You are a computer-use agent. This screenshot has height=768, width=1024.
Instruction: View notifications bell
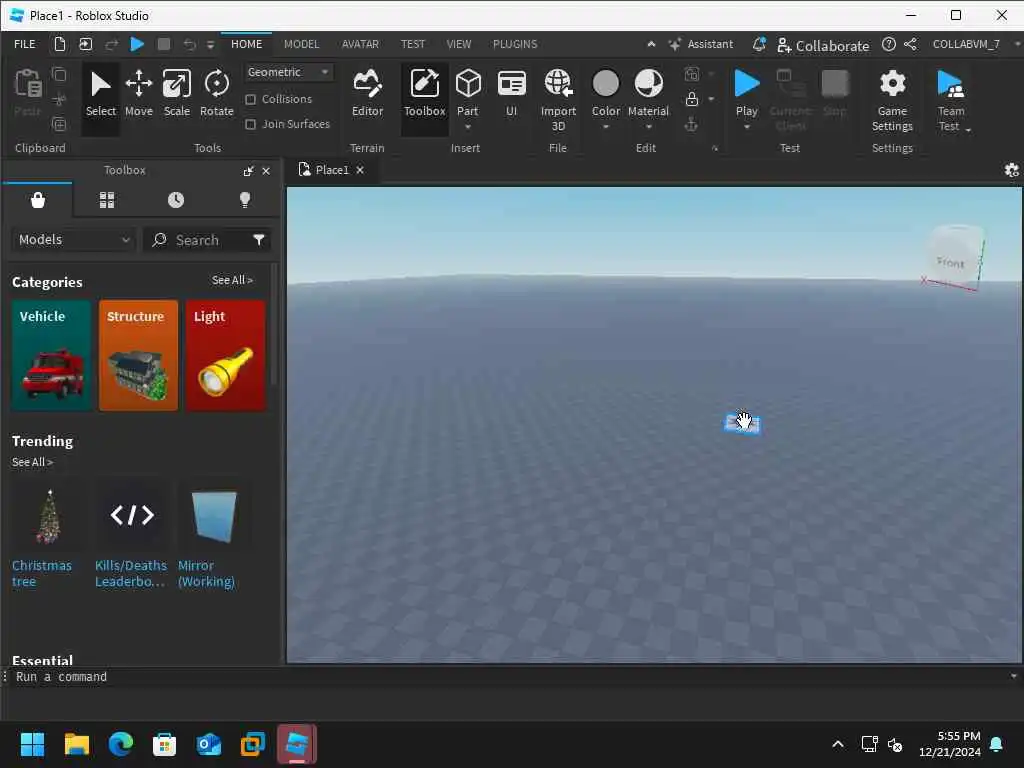758,44
